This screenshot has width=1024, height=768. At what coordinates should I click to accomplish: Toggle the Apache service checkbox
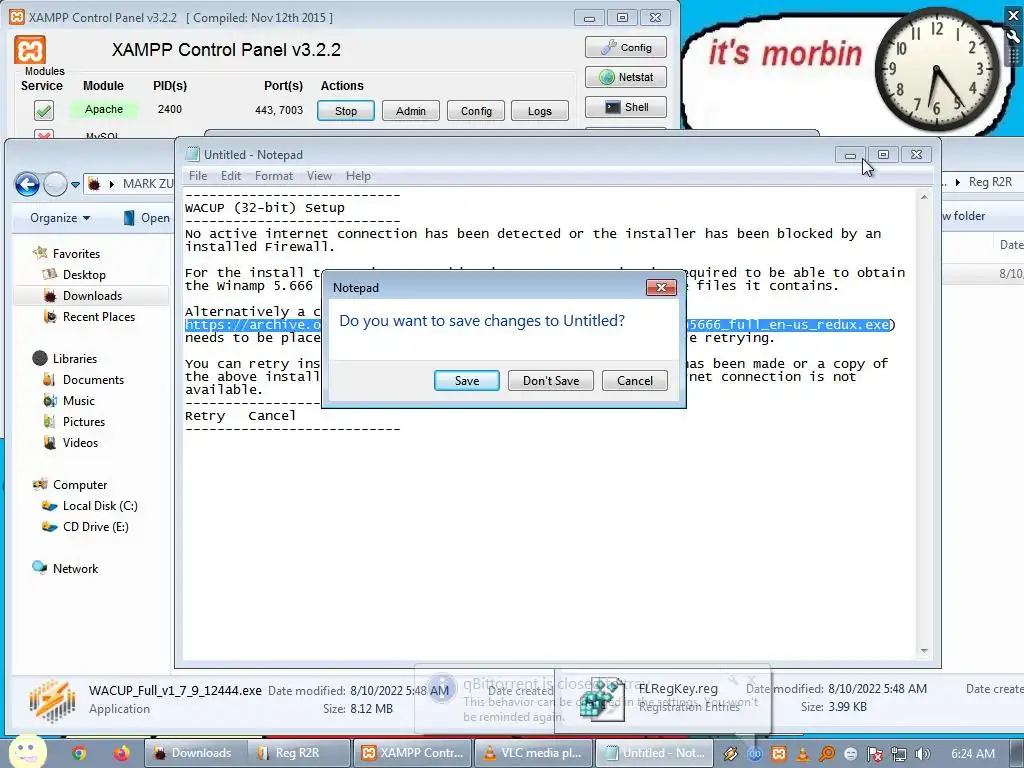44,110
